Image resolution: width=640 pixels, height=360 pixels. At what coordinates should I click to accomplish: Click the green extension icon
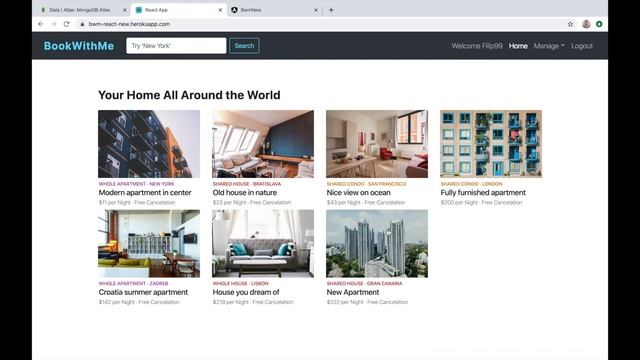599,24
